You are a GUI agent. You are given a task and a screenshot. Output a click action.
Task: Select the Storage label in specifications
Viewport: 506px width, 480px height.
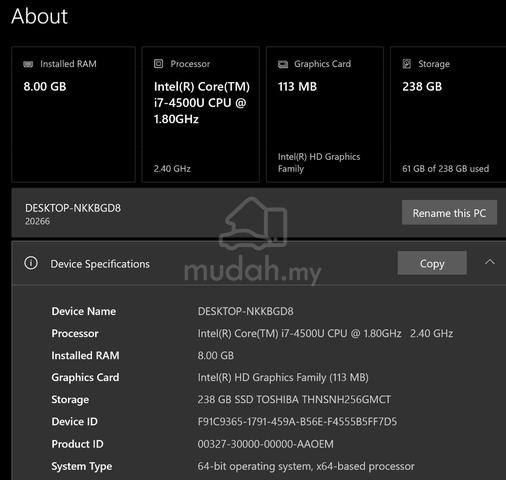[x=70, y=399]
